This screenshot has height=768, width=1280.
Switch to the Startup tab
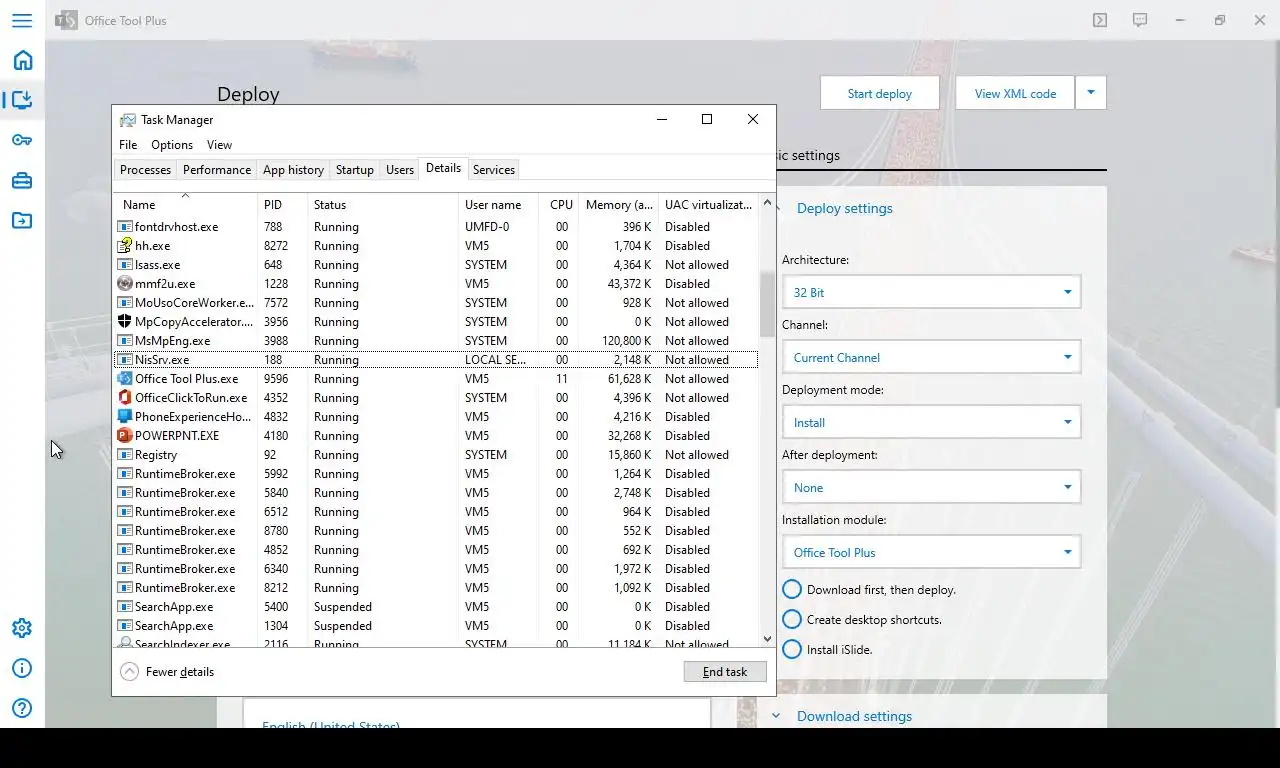pos(355,170)
